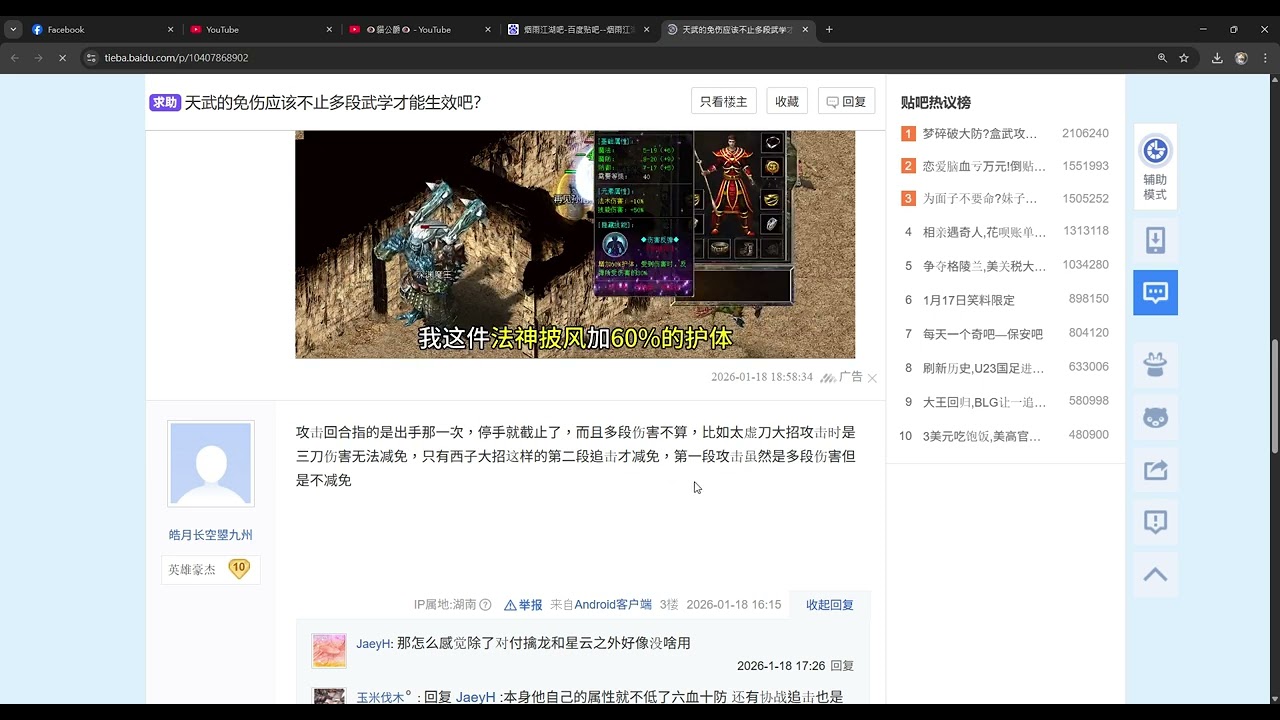The height and width of the screenshot is (720, 1280).
Task: View site information icon in address bar
Action: pyautogui.click(x=92, y=58)
